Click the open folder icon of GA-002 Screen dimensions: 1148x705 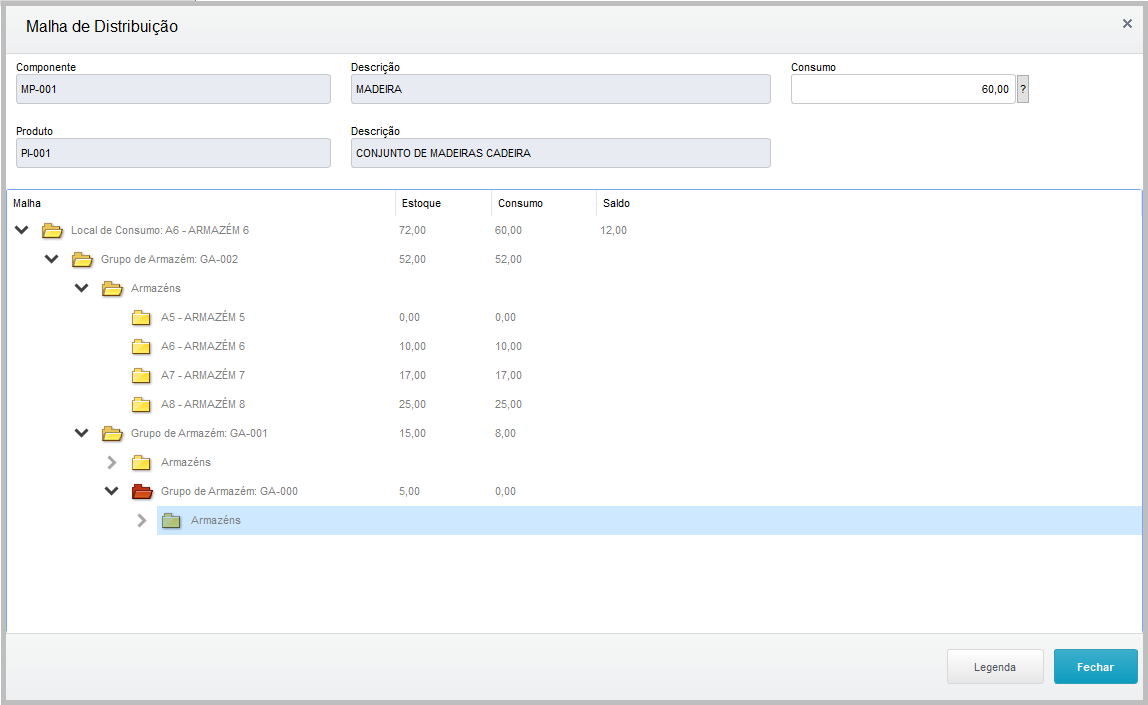click(x=82, y=260)
